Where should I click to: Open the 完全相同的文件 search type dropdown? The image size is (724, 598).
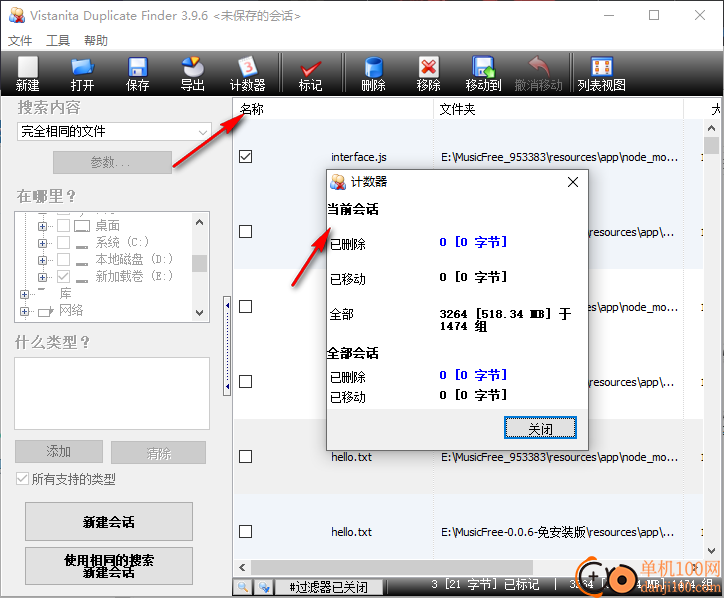pyautogui.click(x=115, y=132)
